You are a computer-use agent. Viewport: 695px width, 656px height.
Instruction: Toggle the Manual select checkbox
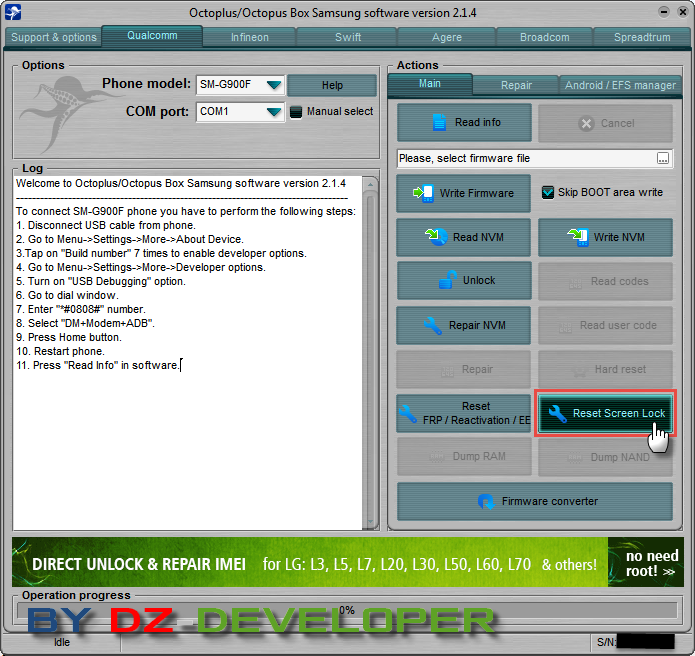tap(296, 112)
